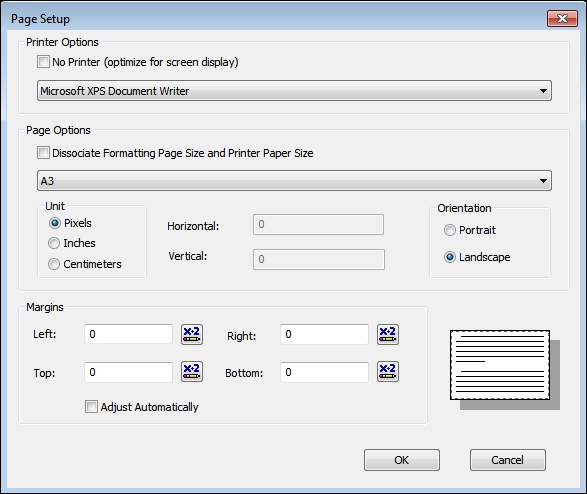The image size is (587, 494).
Task: Enable No Printer screen display option
Action: click(x=43, y=62)
